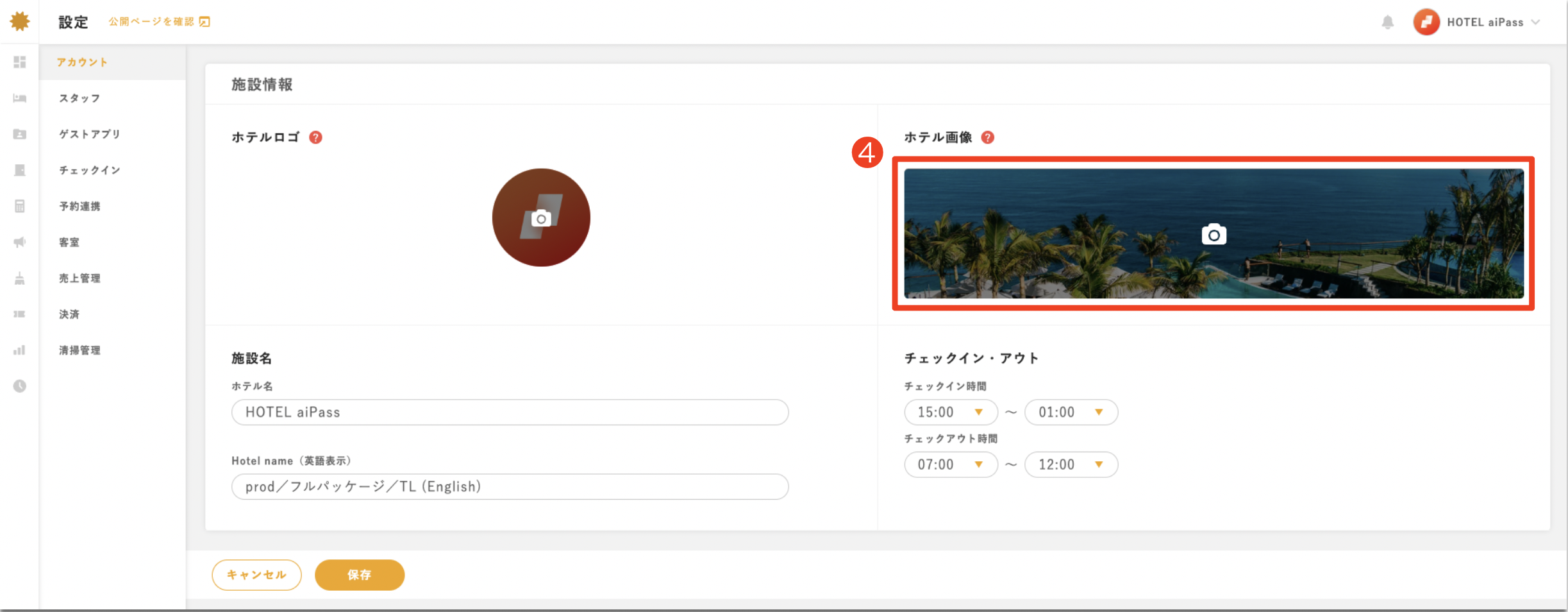The height and width of the screenshot is (612, 1568).
Task: Open the cleaning broom sidebar icon
Action: [x=20, y=278]
